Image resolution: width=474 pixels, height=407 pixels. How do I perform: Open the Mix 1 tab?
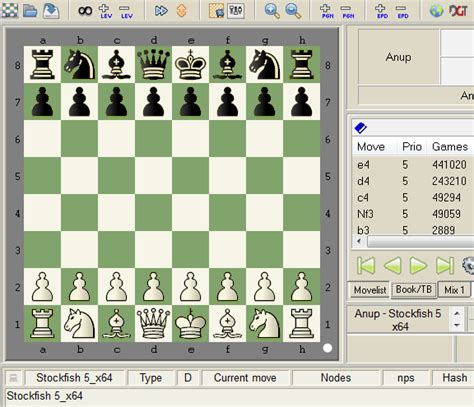point(454,290)
